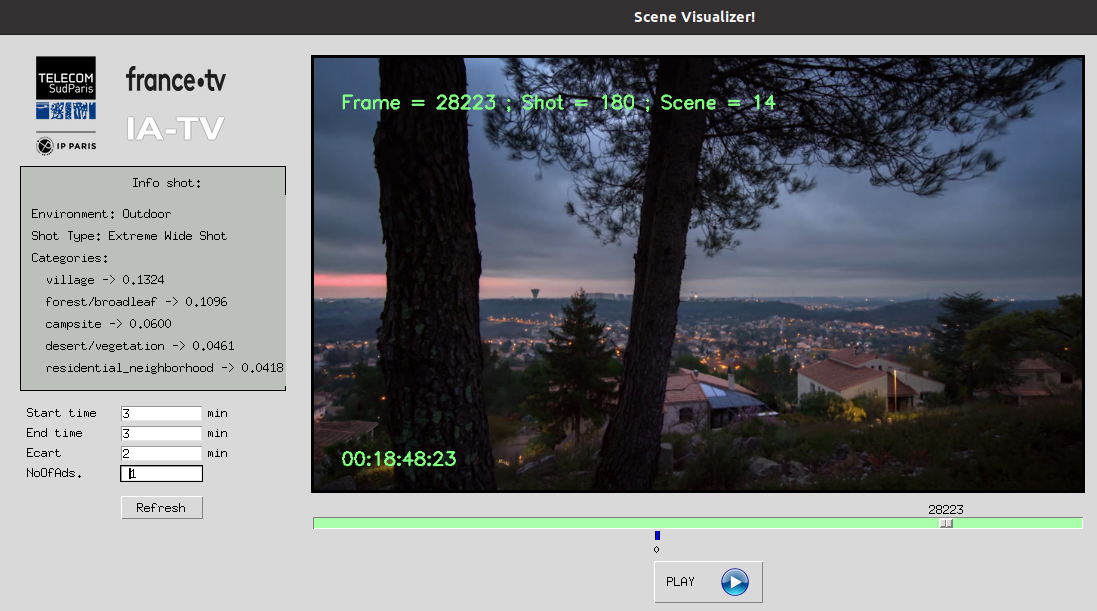Click the blue ad marker below the timeline
The width and height of the screenshot is (1097, 611).
click(657, 536)
